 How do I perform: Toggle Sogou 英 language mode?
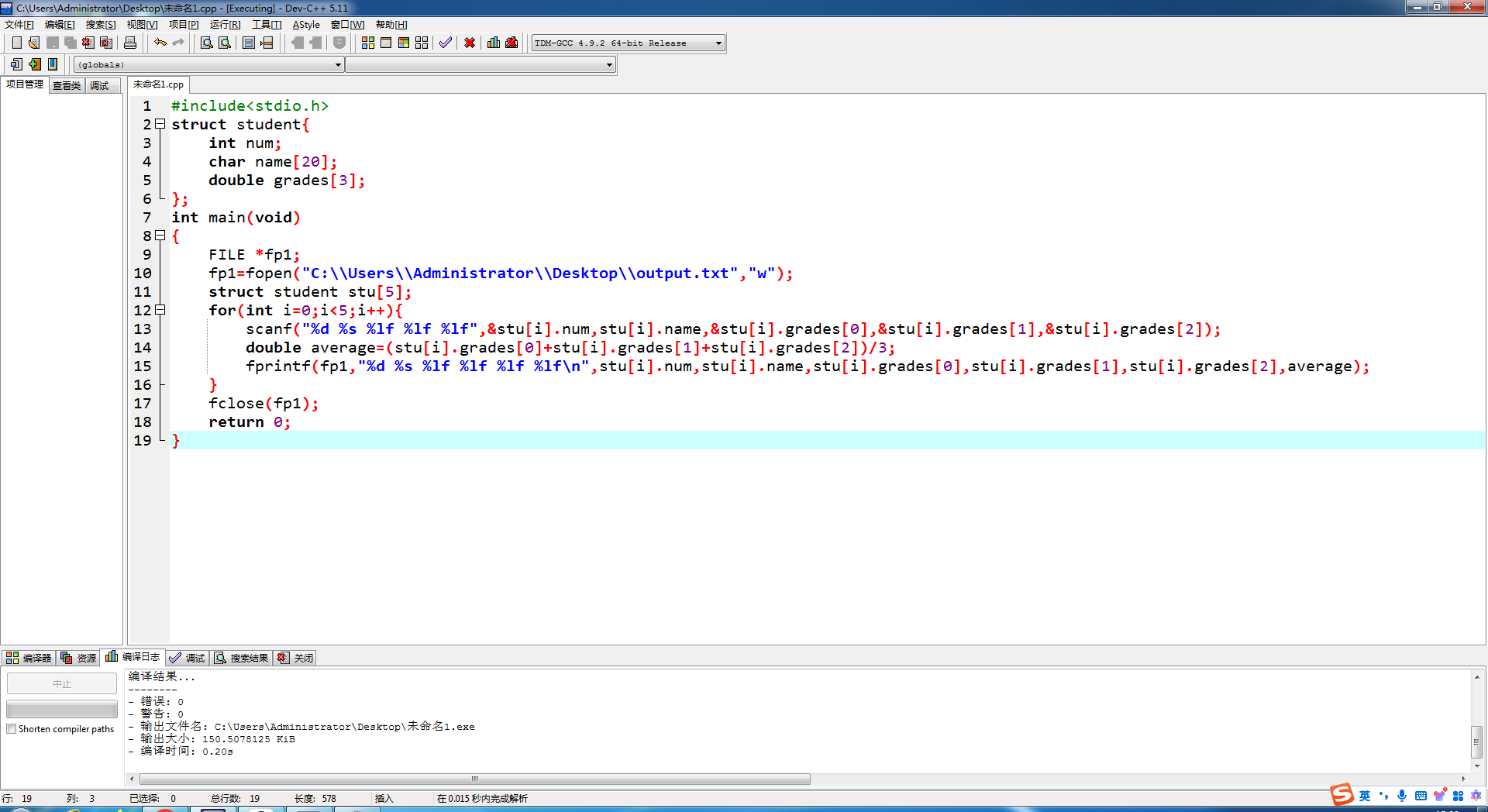click(x=1365, y=796)
